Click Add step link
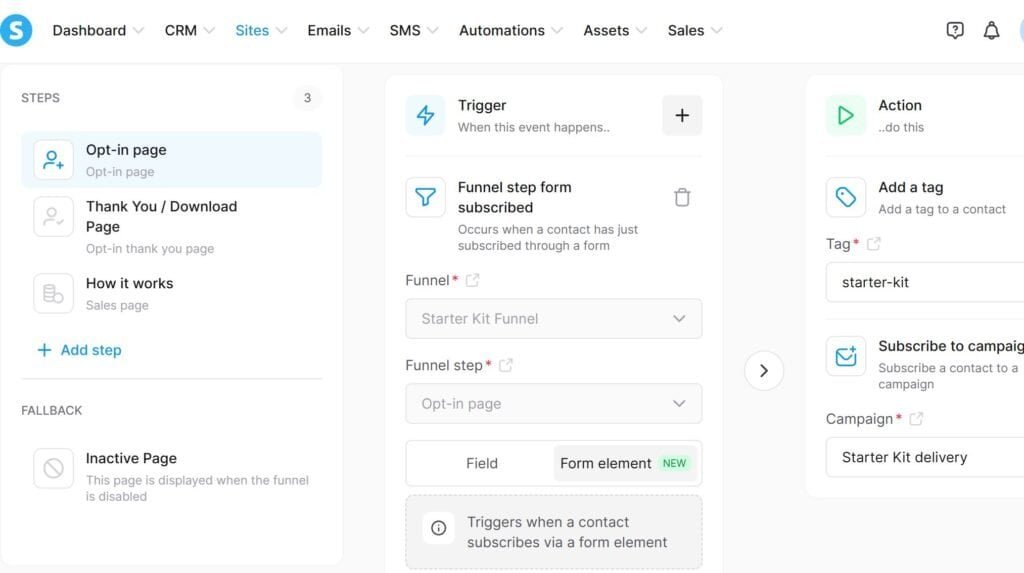Image resolution: width=1024 pixels, height=573 pixels. pyautogui.click(x=80, y=350)
